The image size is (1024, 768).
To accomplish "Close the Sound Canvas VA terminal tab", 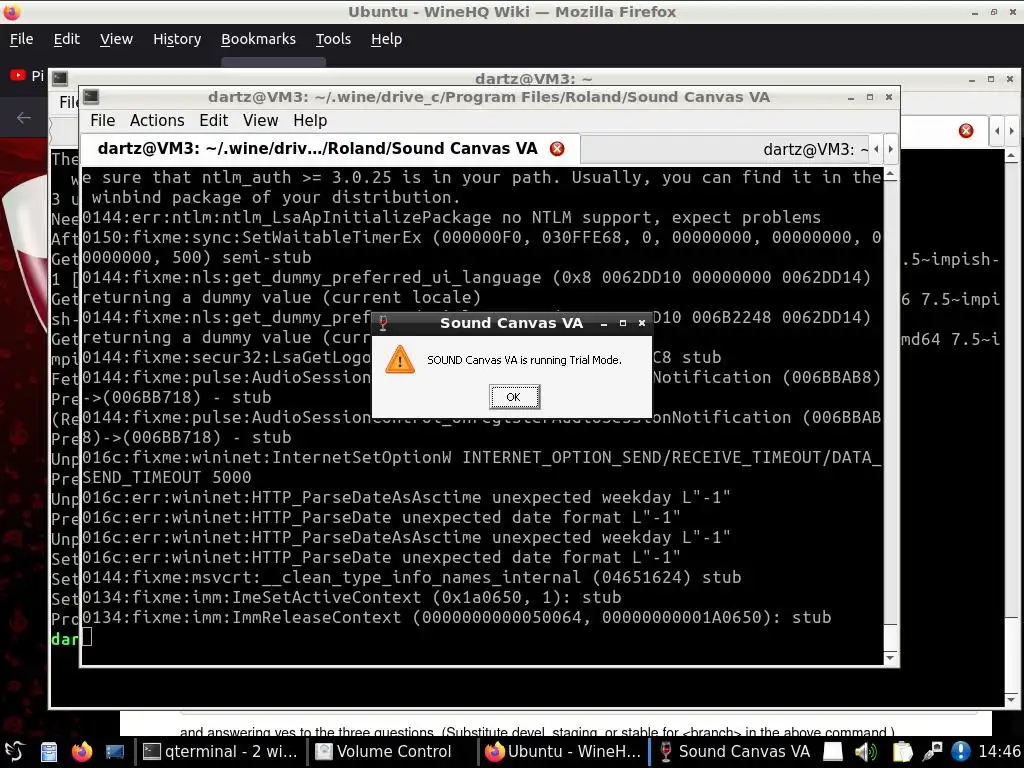I will (557, 149).
